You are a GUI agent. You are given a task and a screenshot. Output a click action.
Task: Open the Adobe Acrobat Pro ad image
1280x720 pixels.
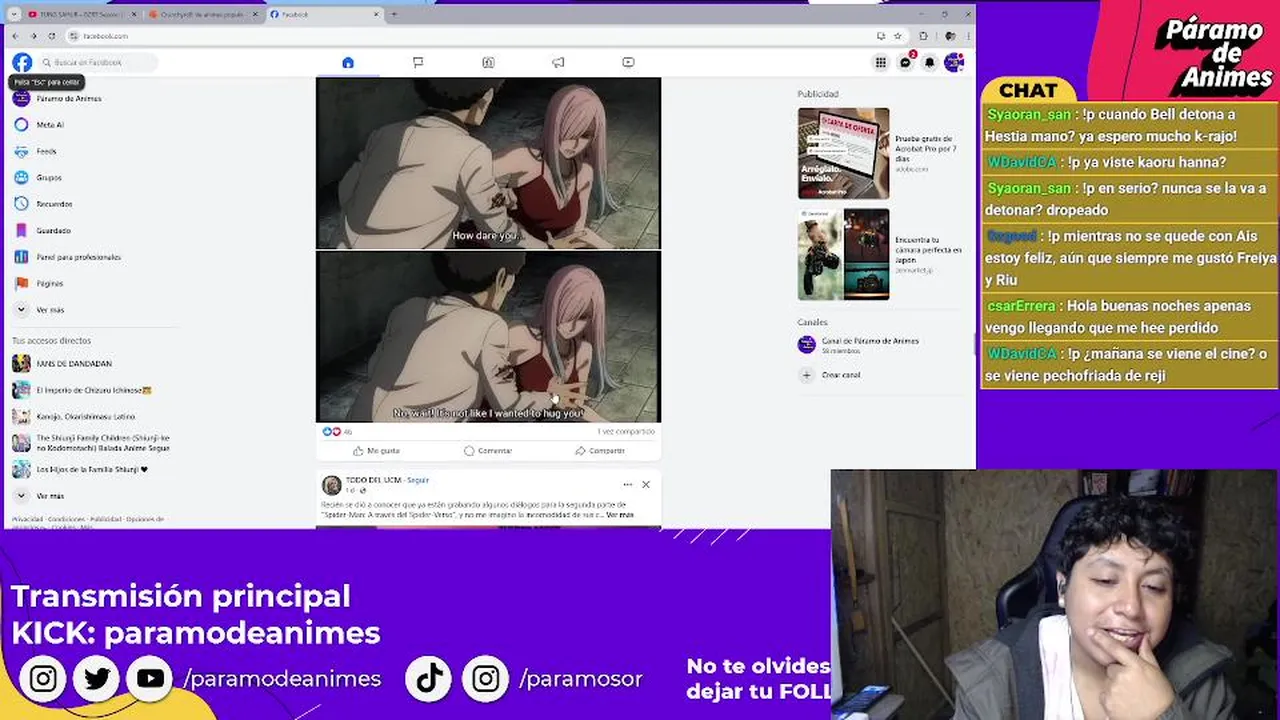click(843, 154)
